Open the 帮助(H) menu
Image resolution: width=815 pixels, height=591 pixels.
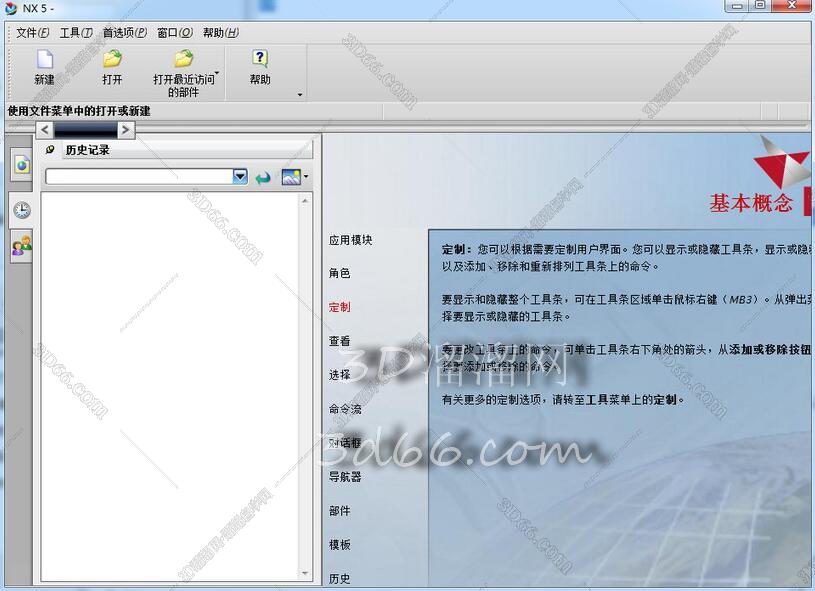[221, 33]
